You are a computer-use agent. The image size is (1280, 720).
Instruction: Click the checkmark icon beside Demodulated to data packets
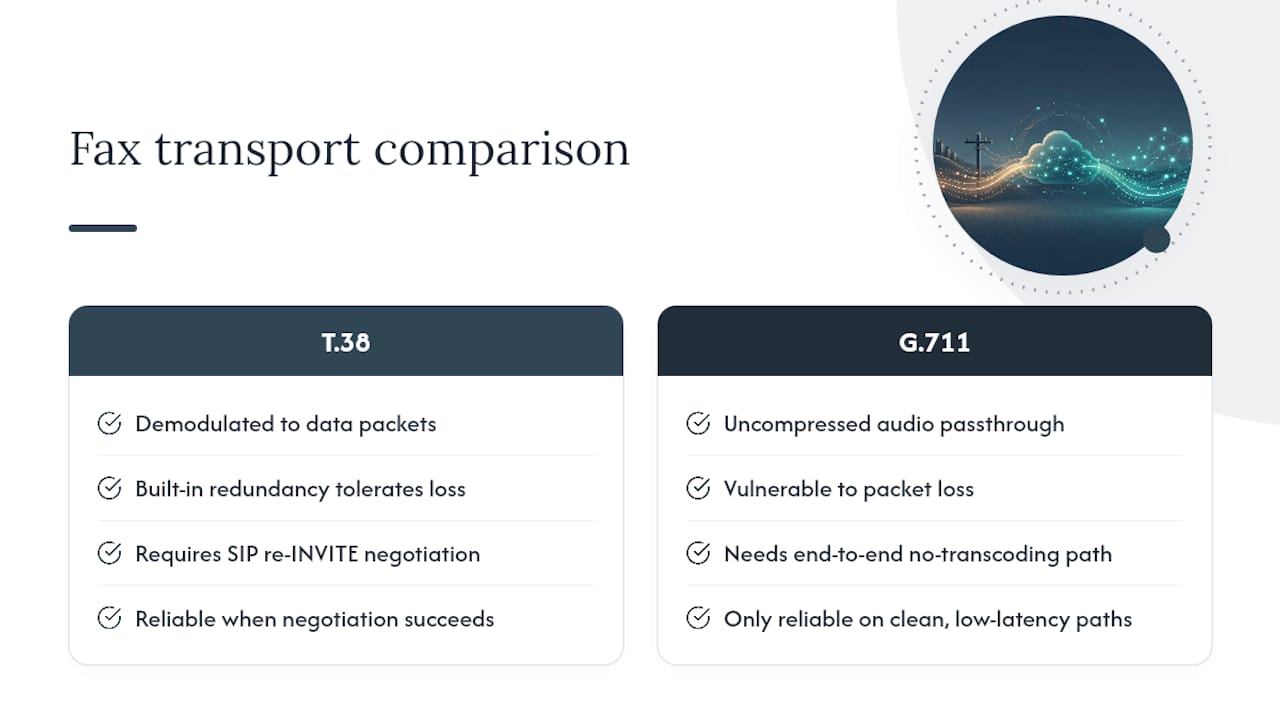[109, 424]
